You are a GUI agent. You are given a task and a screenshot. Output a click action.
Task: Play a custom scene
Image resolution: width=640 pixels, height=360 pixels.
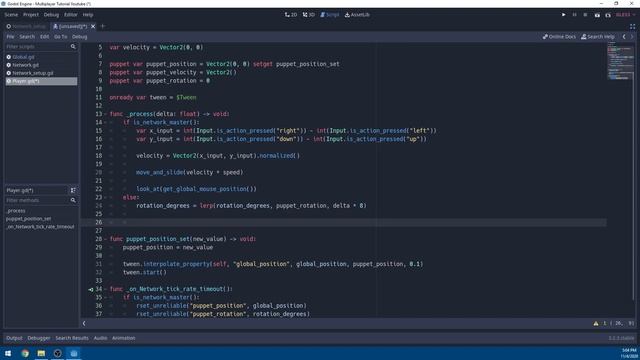[x=608, y=15]
